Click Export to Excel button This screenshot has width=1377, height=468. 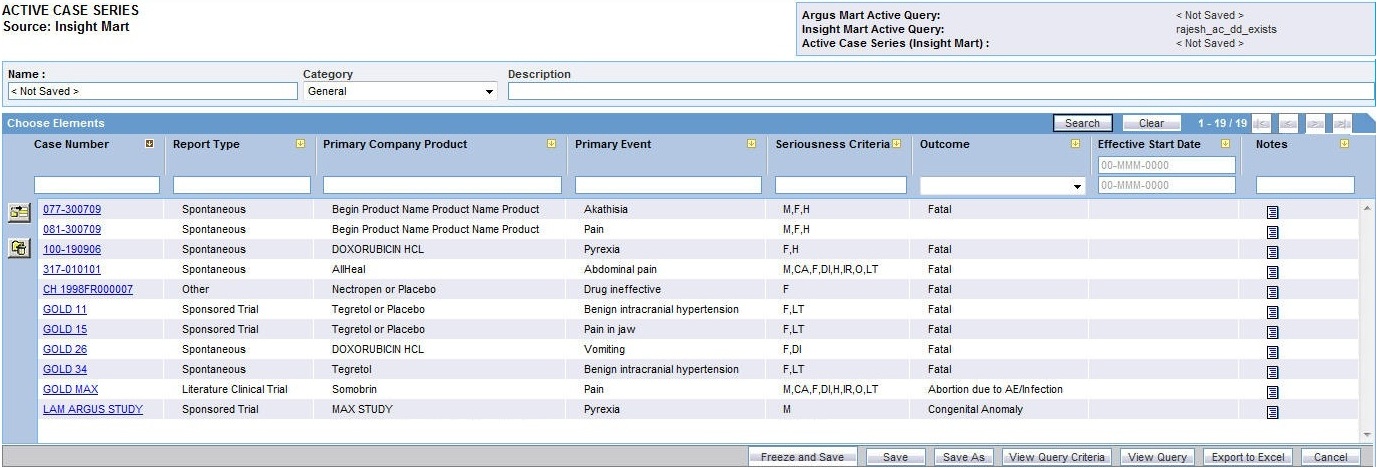point(1248,457)
